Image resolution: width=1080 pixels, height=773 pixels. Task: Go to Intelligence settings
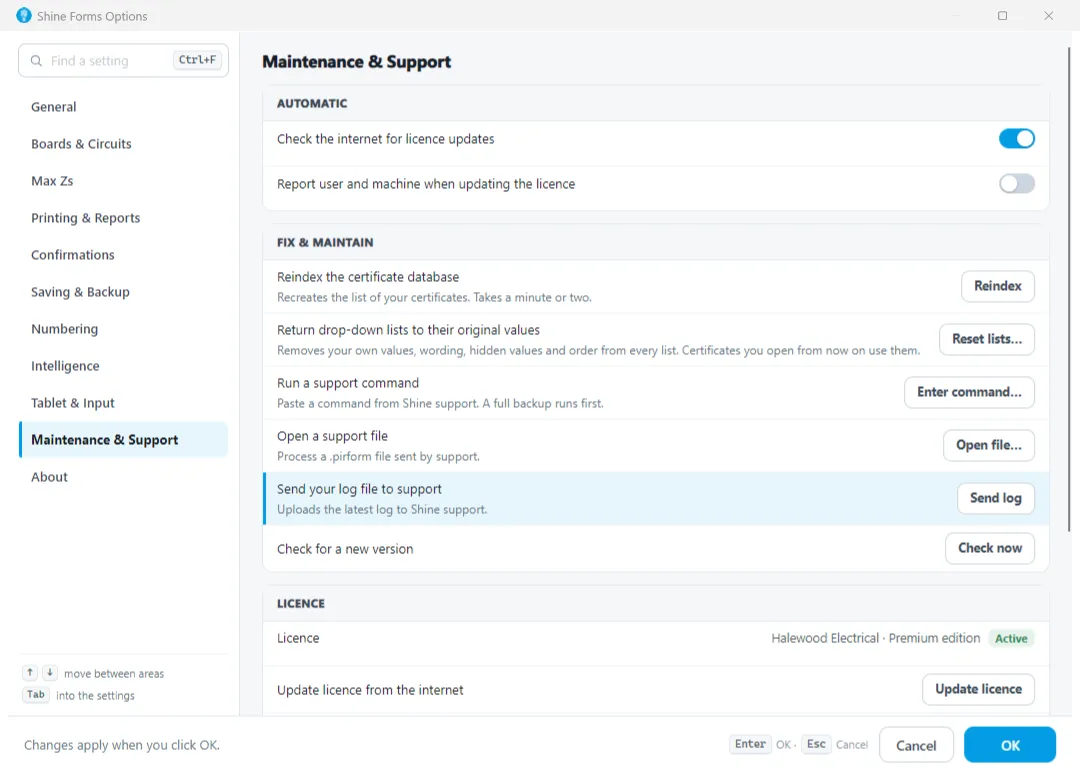pos(123,366)
